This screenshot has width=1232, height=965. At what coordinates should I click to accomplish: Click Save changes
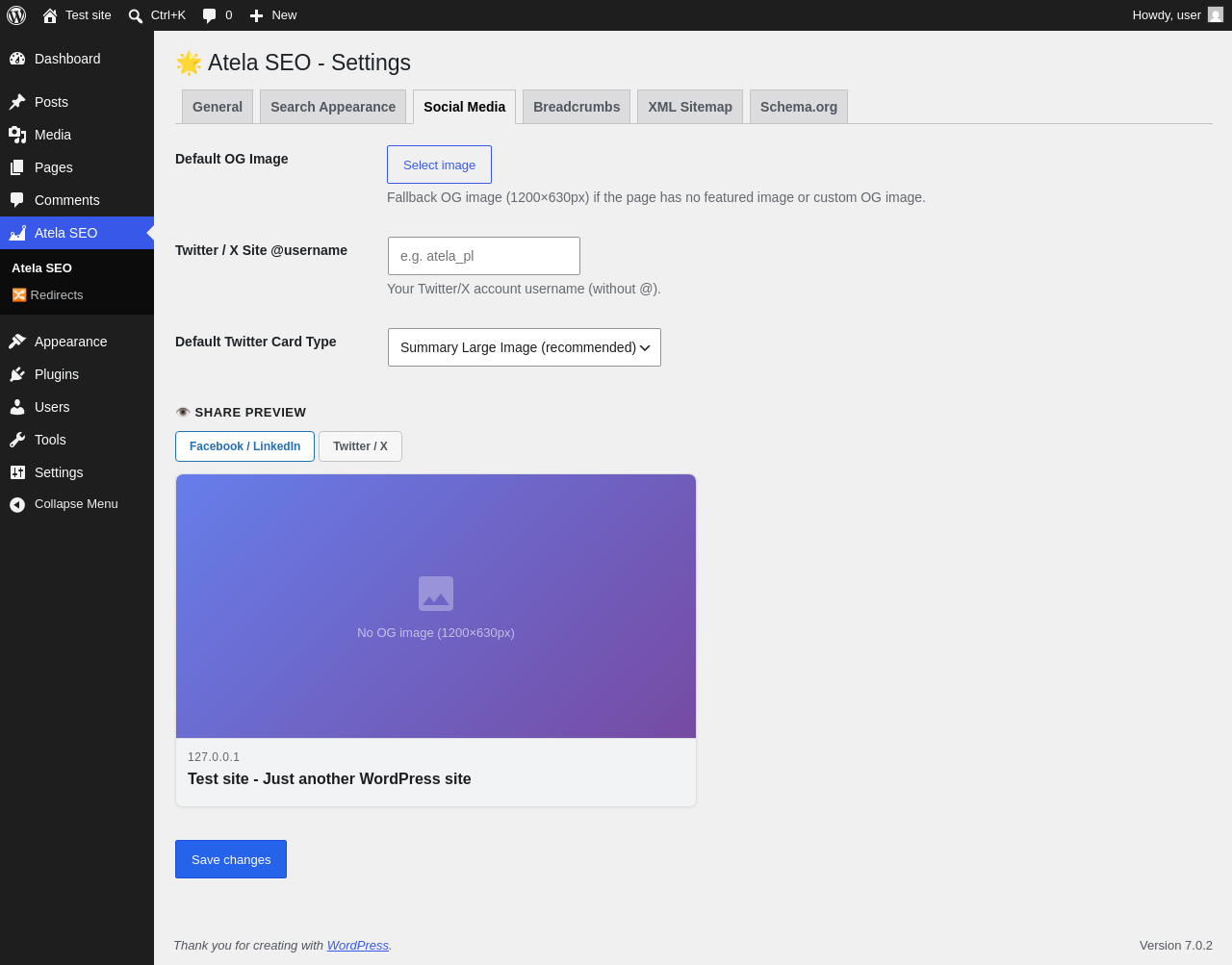coord(231,859)
